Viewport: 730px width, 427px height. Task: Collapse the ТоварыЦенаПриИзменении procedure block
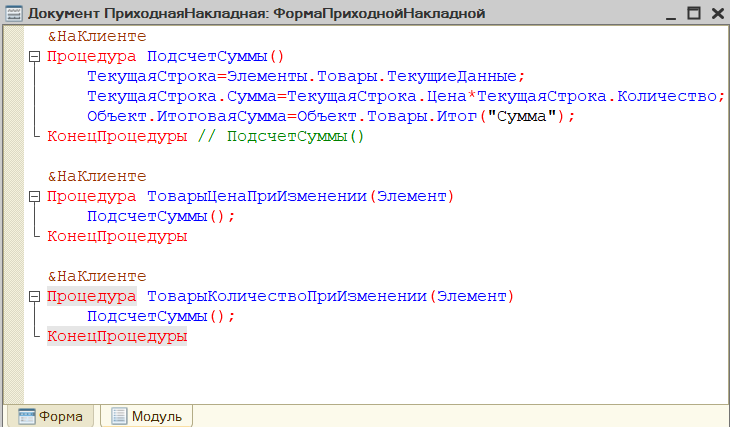pyautogui.click(x=34, y=197)
